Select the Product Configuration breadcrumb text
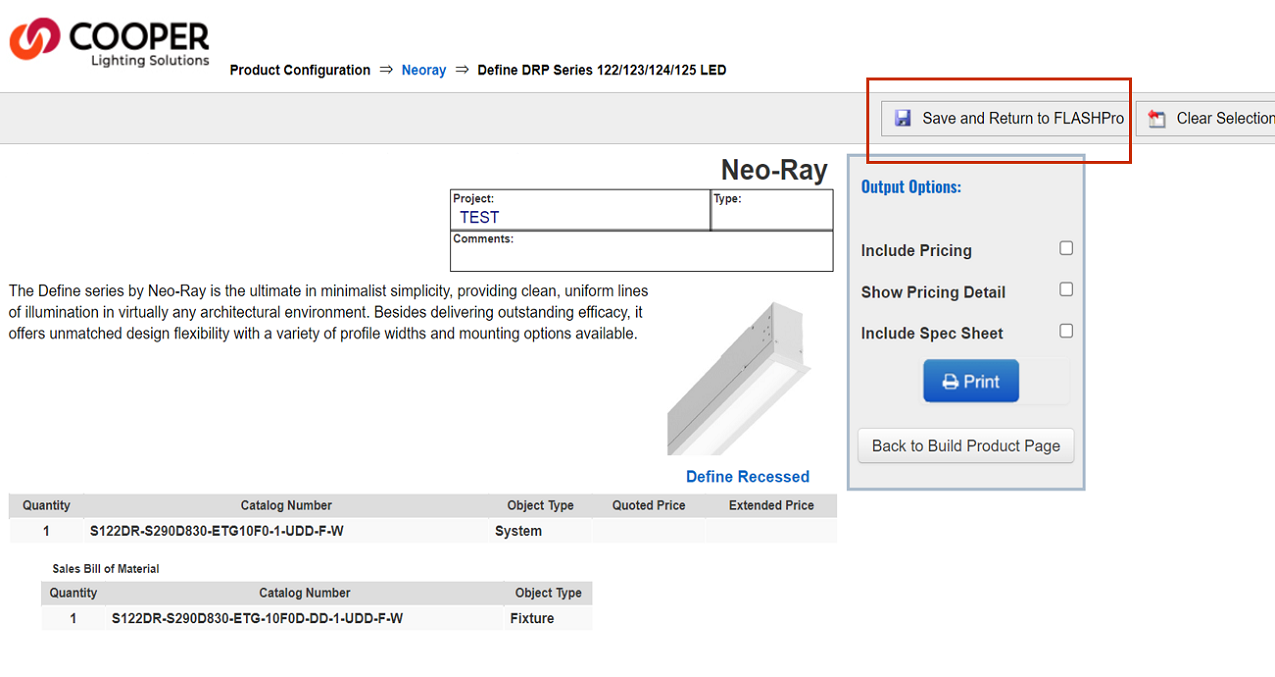Screen dimensions: 1275x677 [x=300, y=70]
